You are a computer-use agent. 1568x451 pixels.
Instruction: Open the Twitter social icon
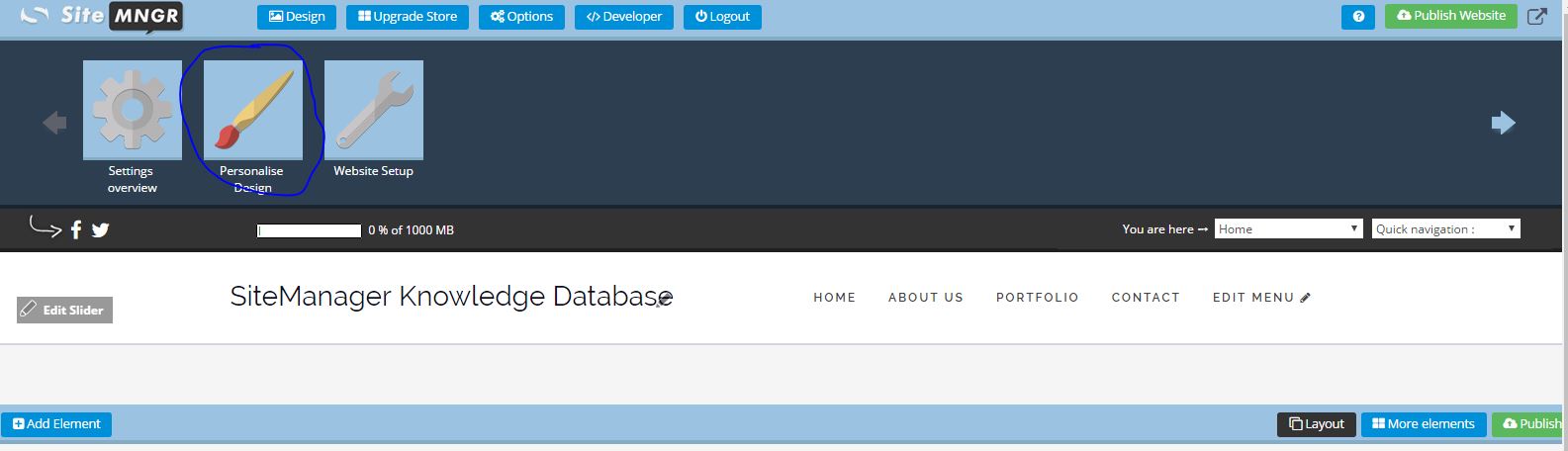pos(100,229)
